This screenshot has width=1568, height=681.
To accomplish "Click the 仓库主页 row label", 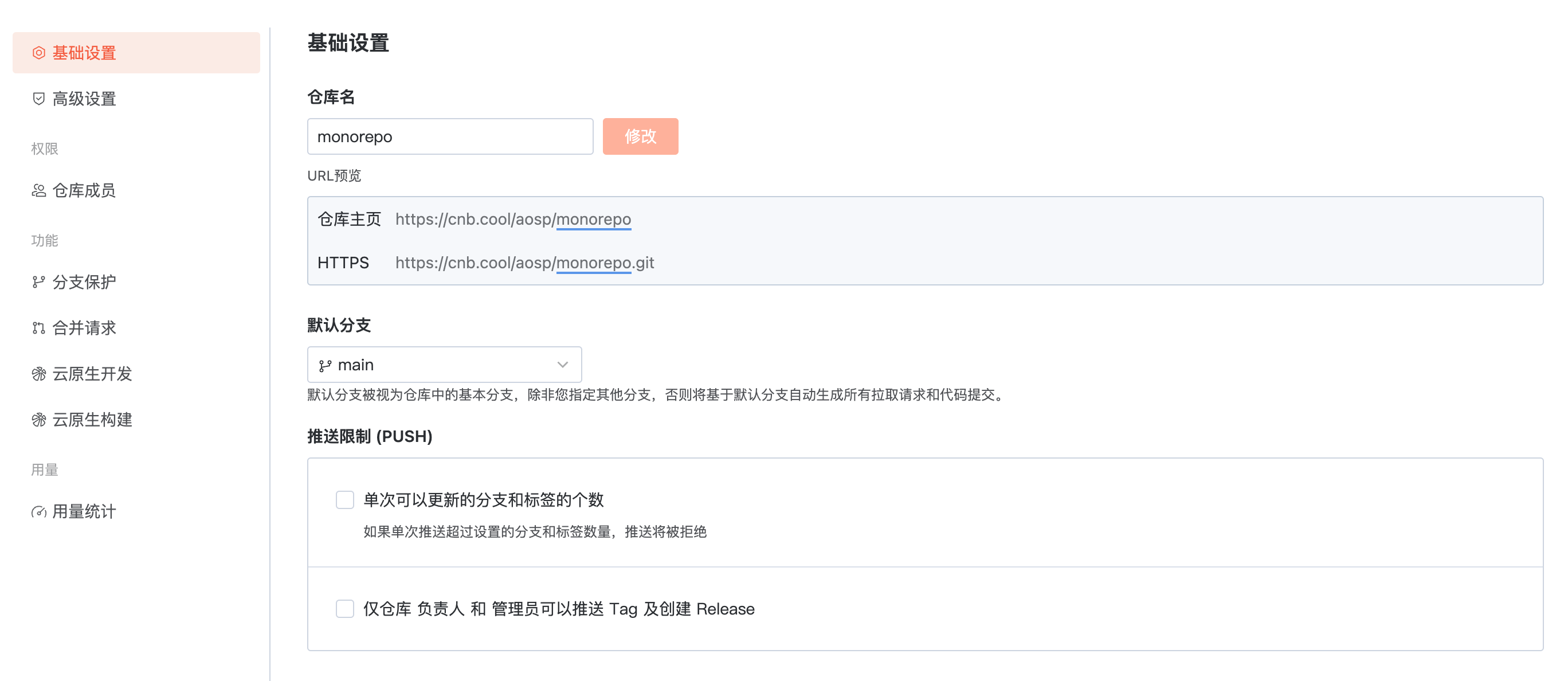I will [350, 219].
